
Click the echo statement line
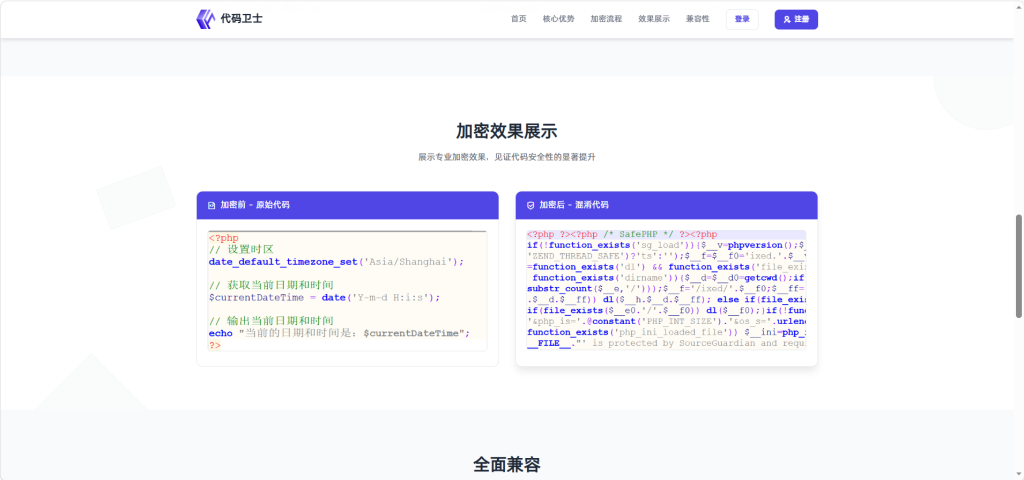tap(340, 333)
